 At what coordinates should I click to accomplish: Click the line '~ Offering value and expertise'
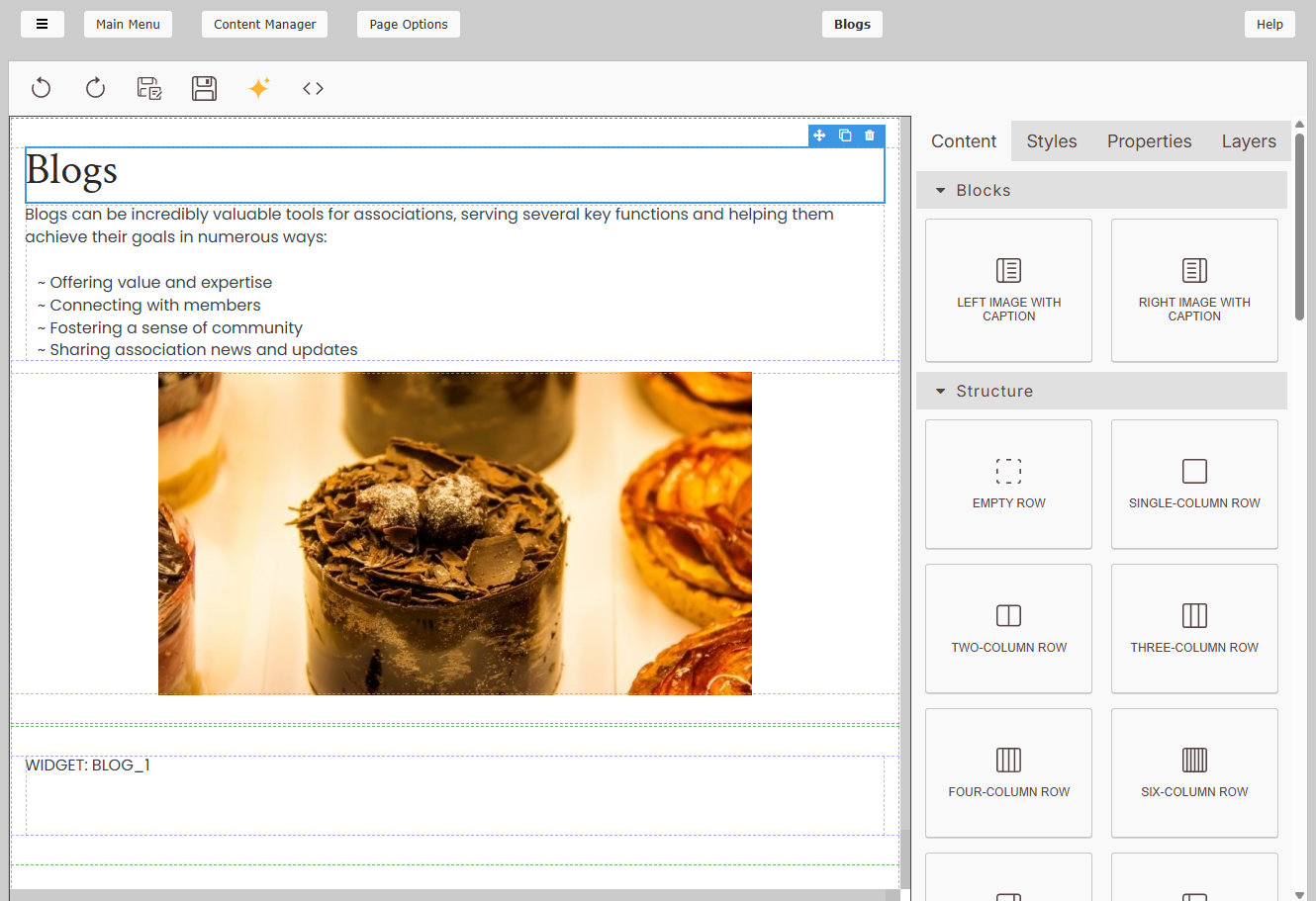click(x=154, y=282)
